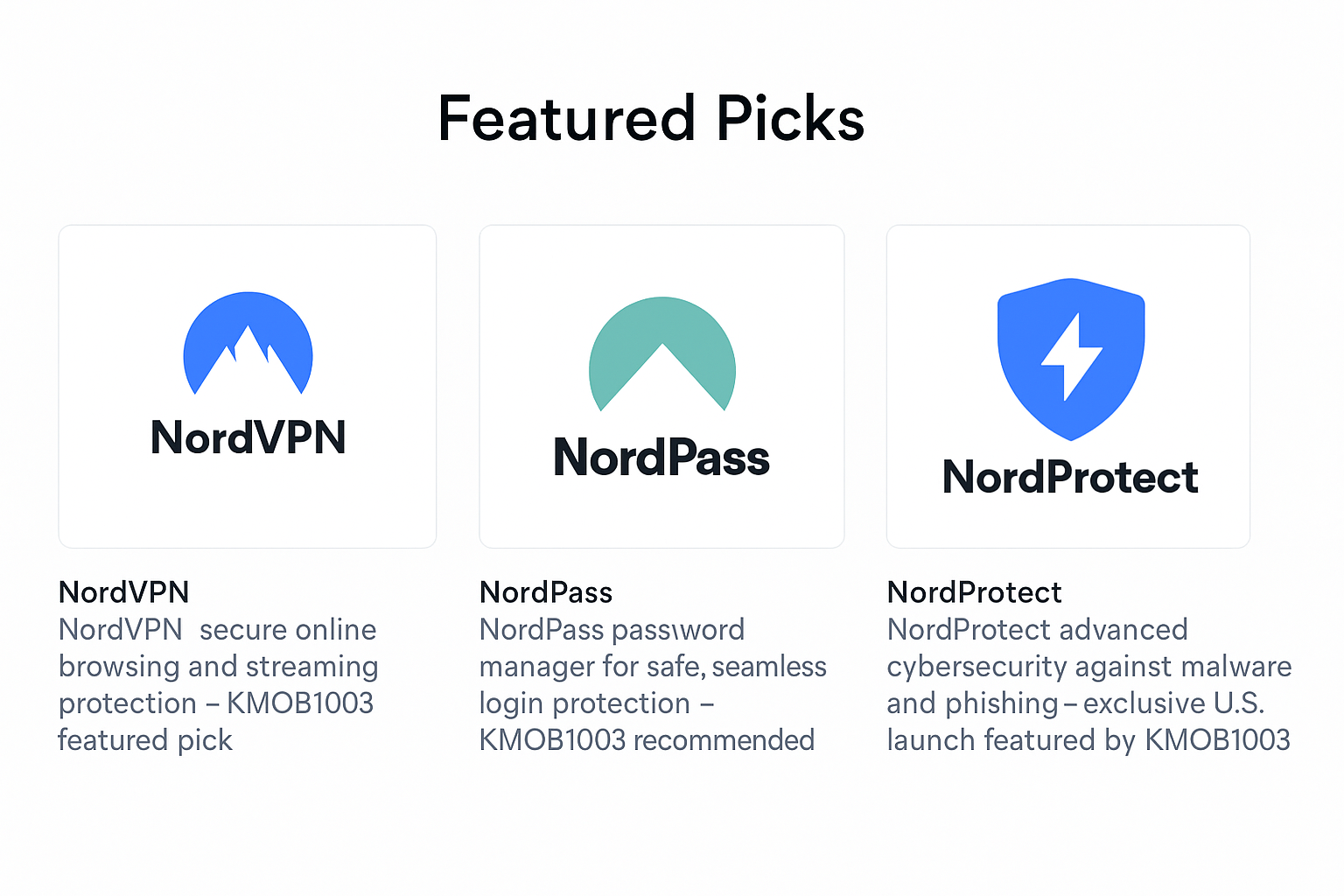Select the Featured Picks heading

[651, 119]
